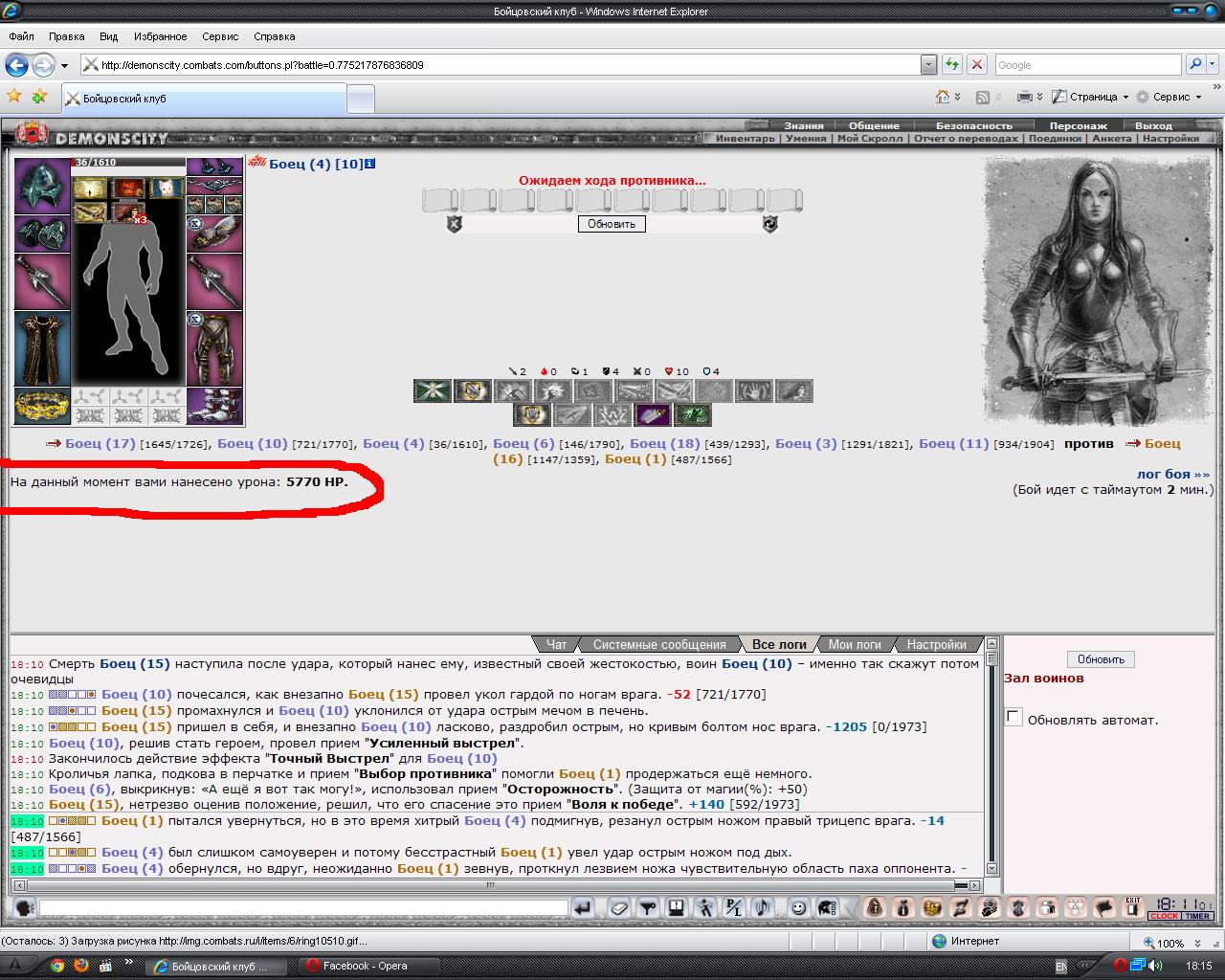The height and width of the screenshot is (980, 1225).
Task: Click the eraser clear chat icon
Action: tap(618, 908)
